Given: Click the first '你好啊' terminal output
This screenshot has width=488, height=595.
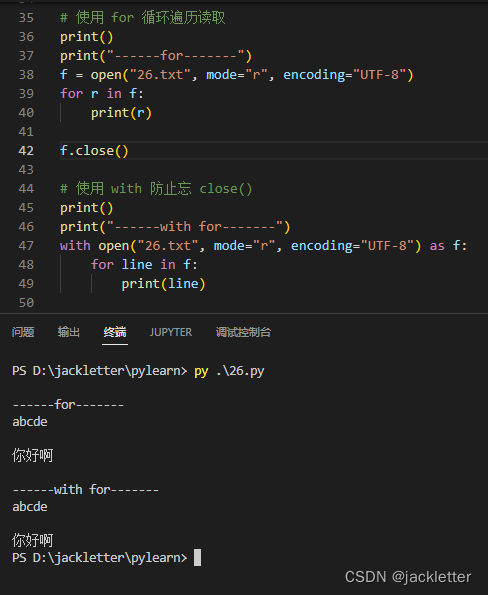Looking at the screenshot, I should click(33, 455).
